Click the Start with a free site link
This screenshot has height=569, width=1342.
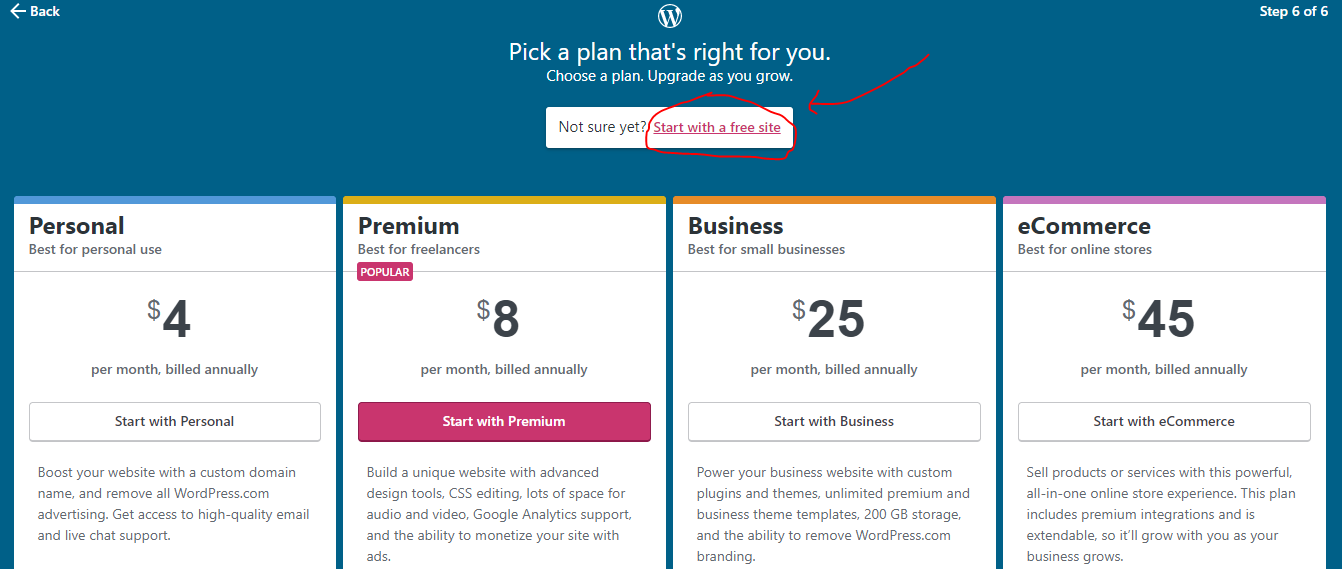point(717,127)
